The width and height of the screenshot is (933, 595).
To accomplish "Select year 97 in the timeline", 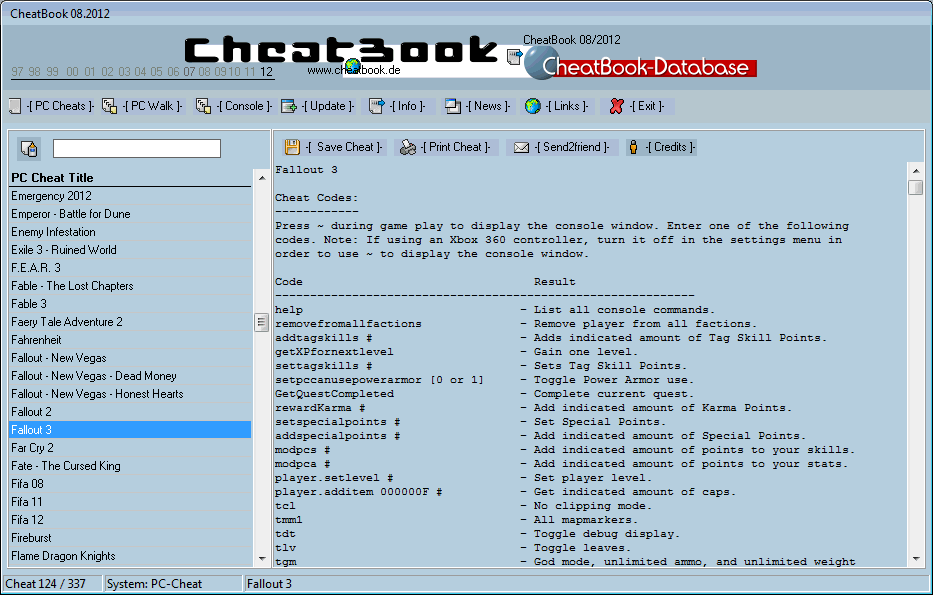I will tap(17, 72).
